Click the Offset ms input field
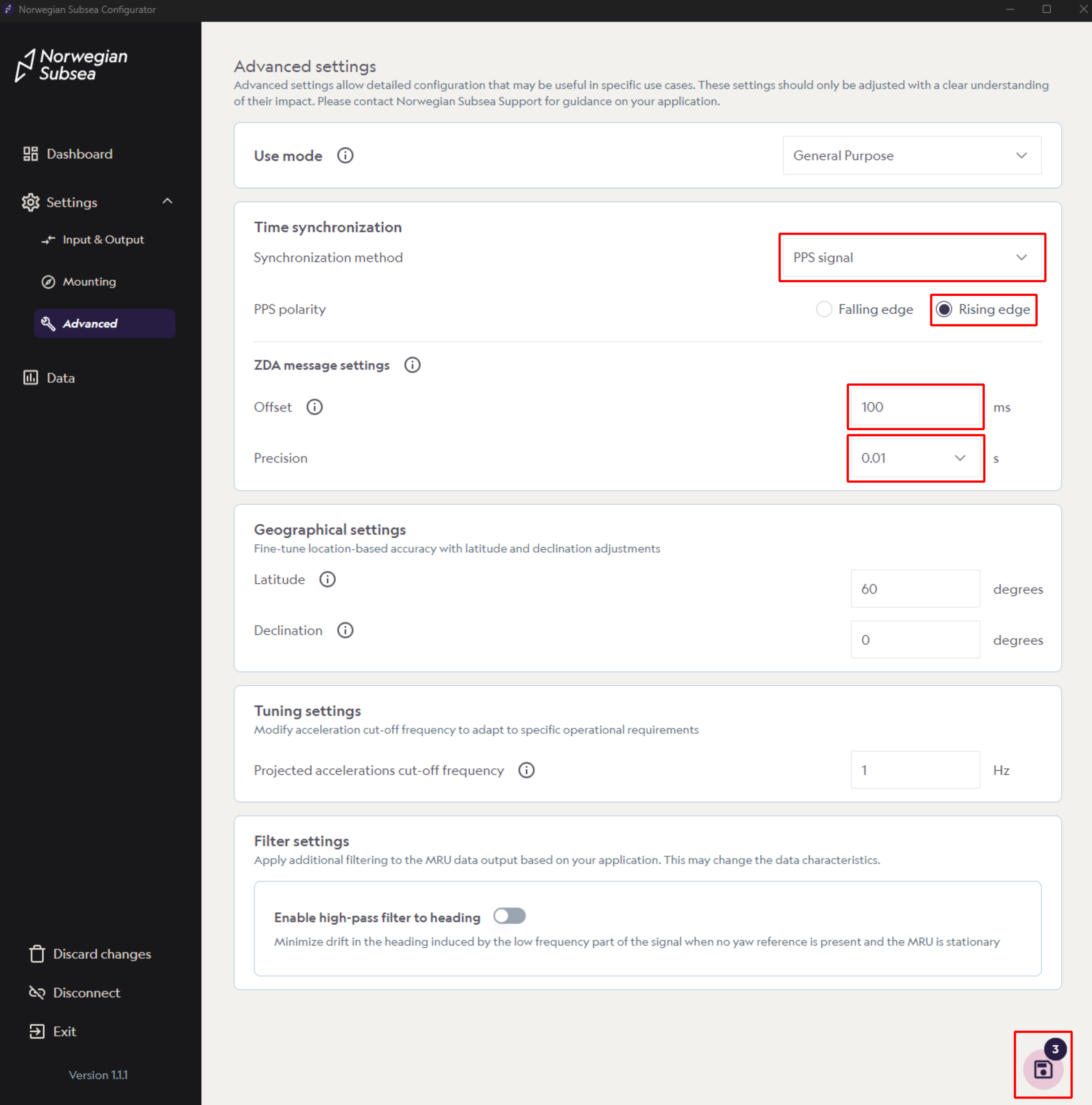This screenshot has height=1105, width=1092. [x=914, y=407]
